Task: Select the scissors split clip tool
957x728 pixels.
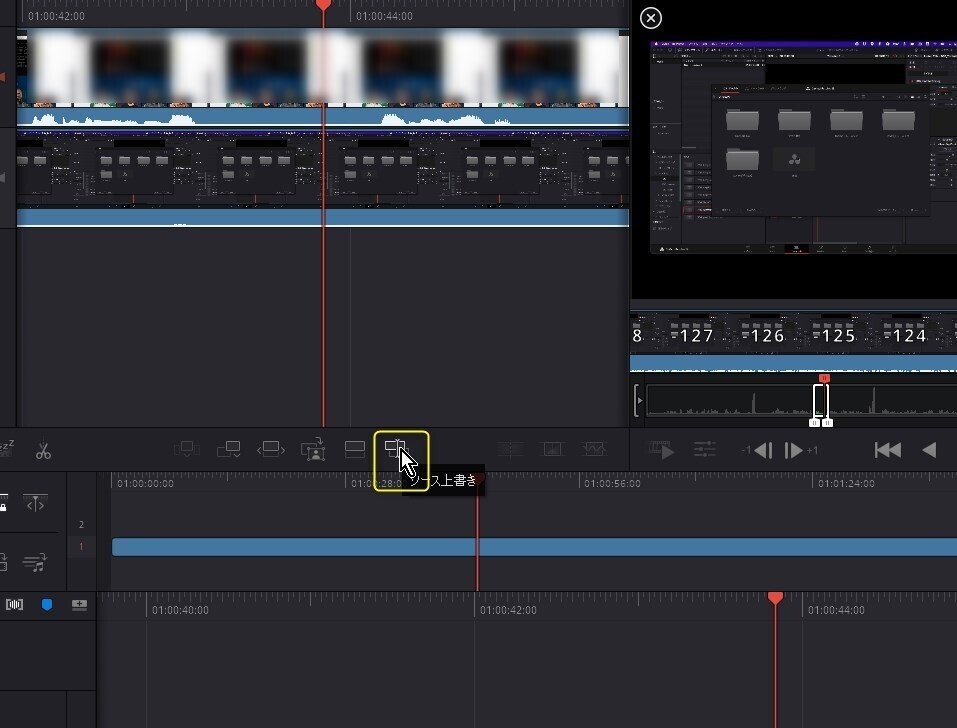Action: [43, 451]
